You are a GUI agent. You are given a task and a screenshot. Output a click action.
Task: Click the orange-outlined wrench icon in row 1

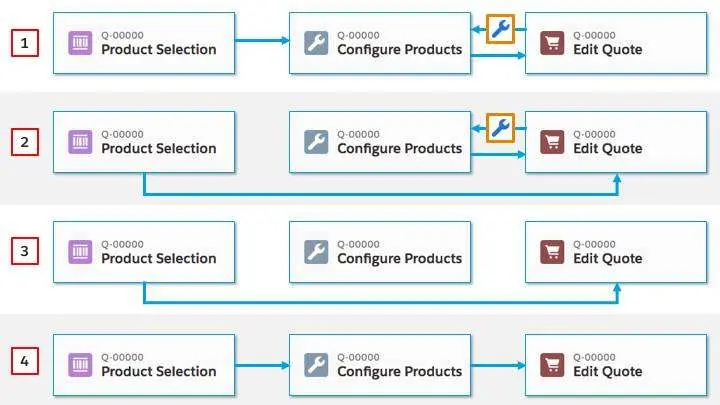[501, 30]
